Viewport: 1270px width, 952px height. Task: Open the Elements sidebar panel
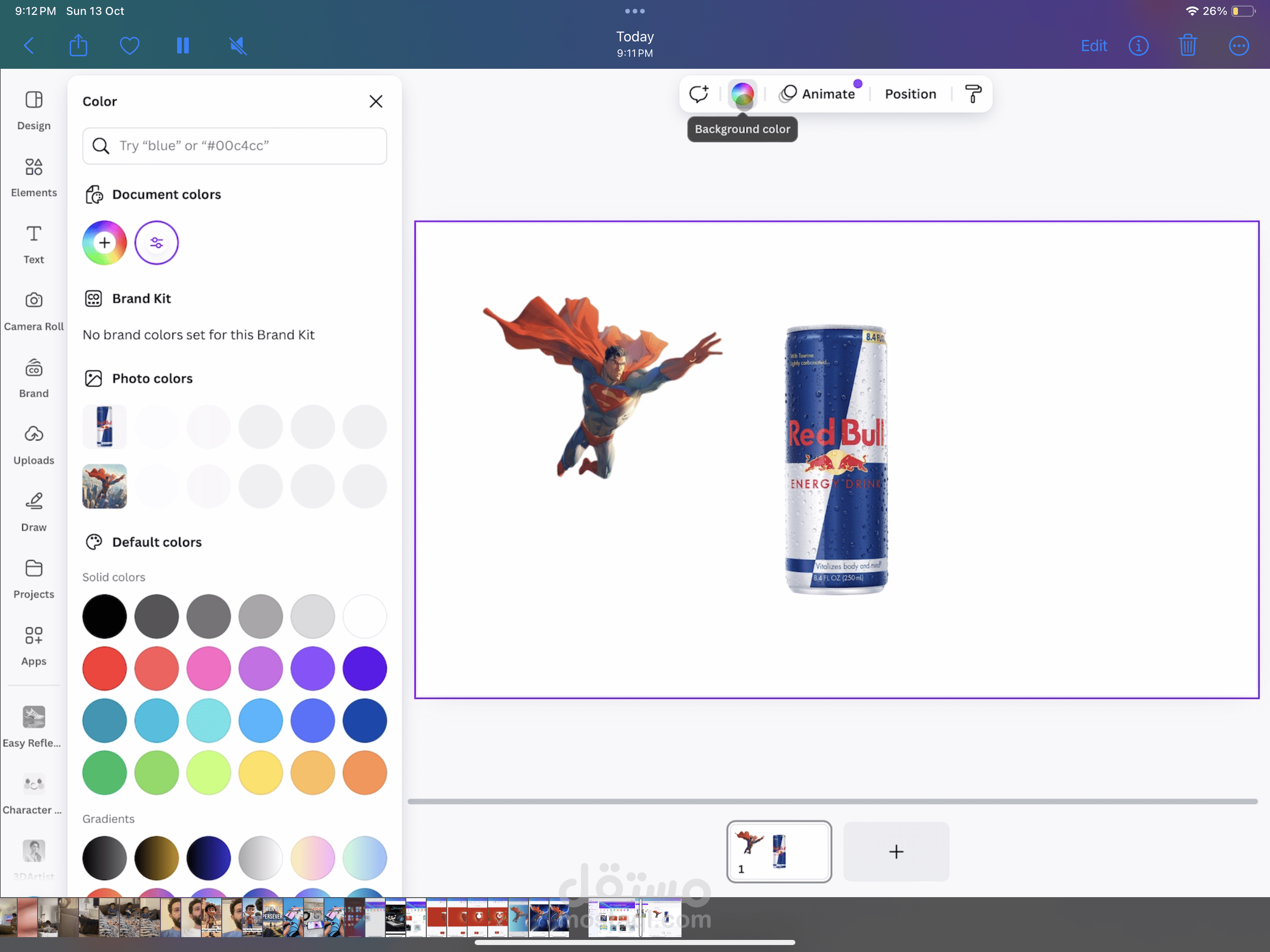(34, 177)
